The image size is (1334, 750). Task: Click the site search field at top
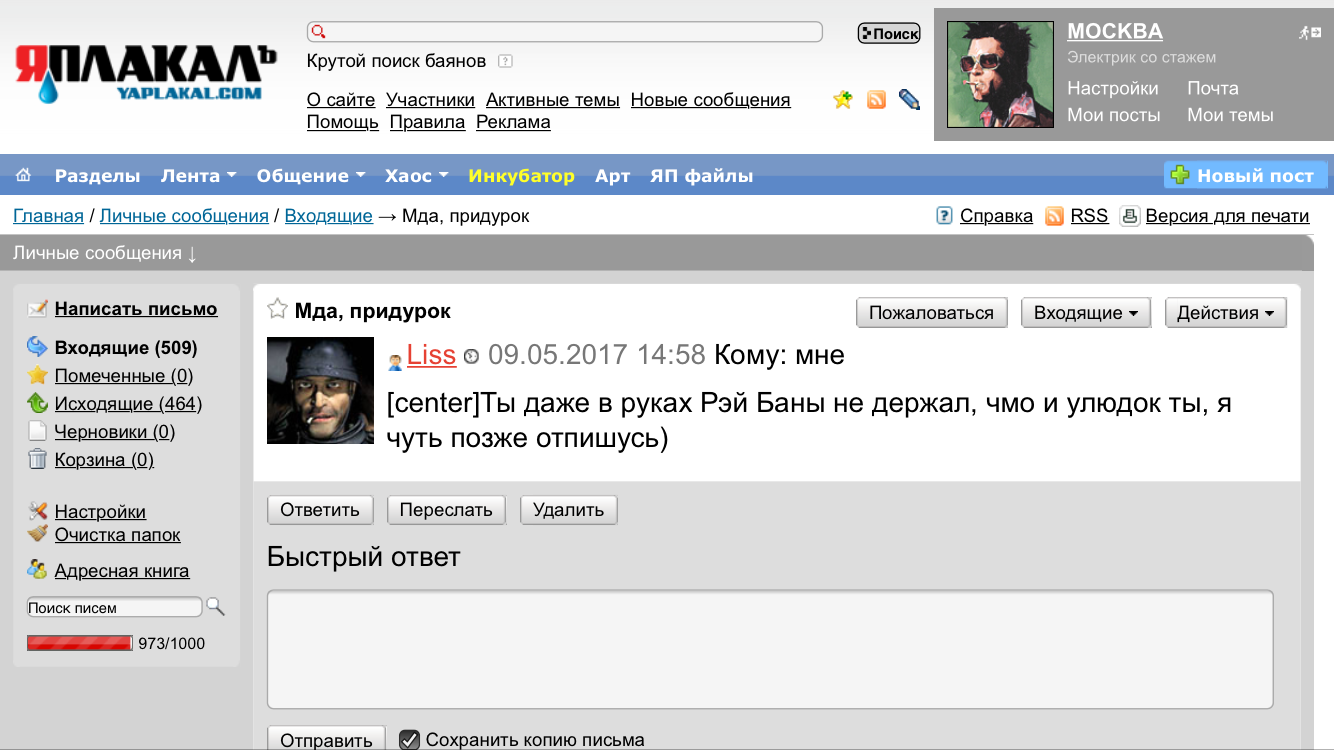click(565, 32)
